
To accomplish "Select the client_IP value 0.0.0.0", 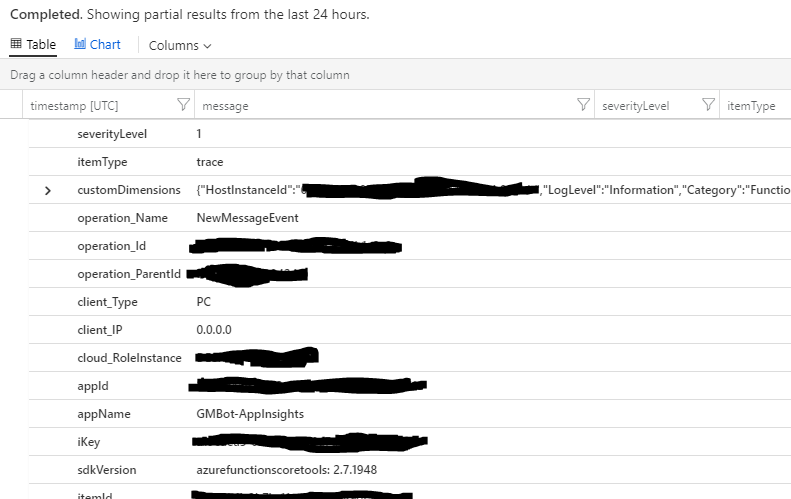I will point(214,330).
